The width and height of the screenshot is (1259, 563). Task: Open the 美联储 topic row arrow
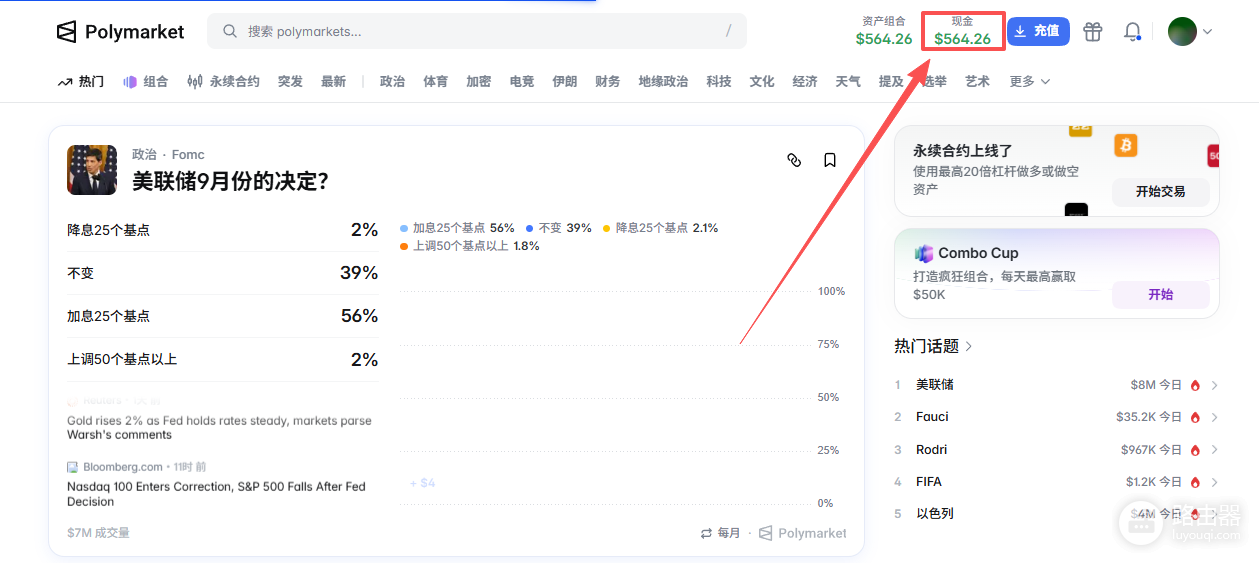point(1214,385)
